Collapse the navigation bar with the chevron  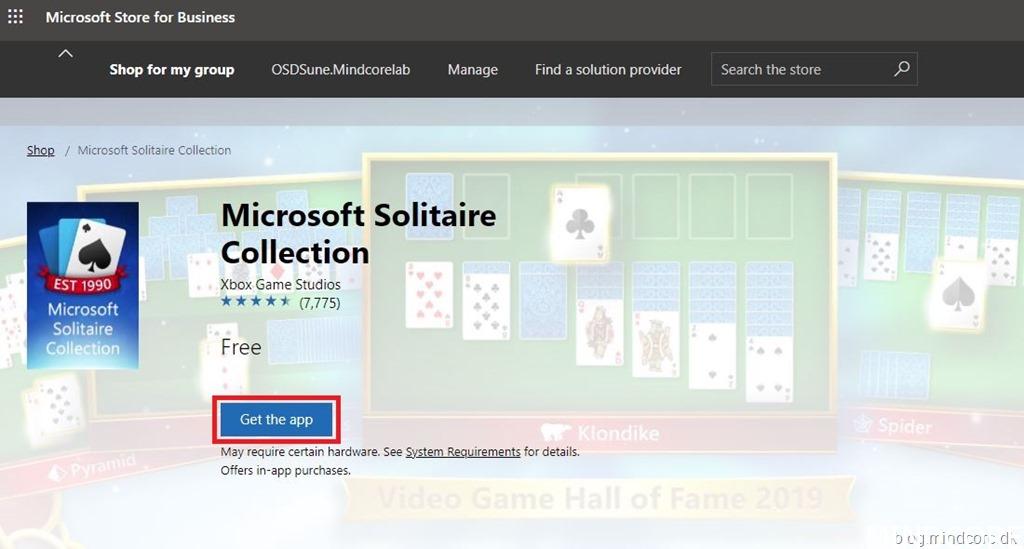pos(66,54)
